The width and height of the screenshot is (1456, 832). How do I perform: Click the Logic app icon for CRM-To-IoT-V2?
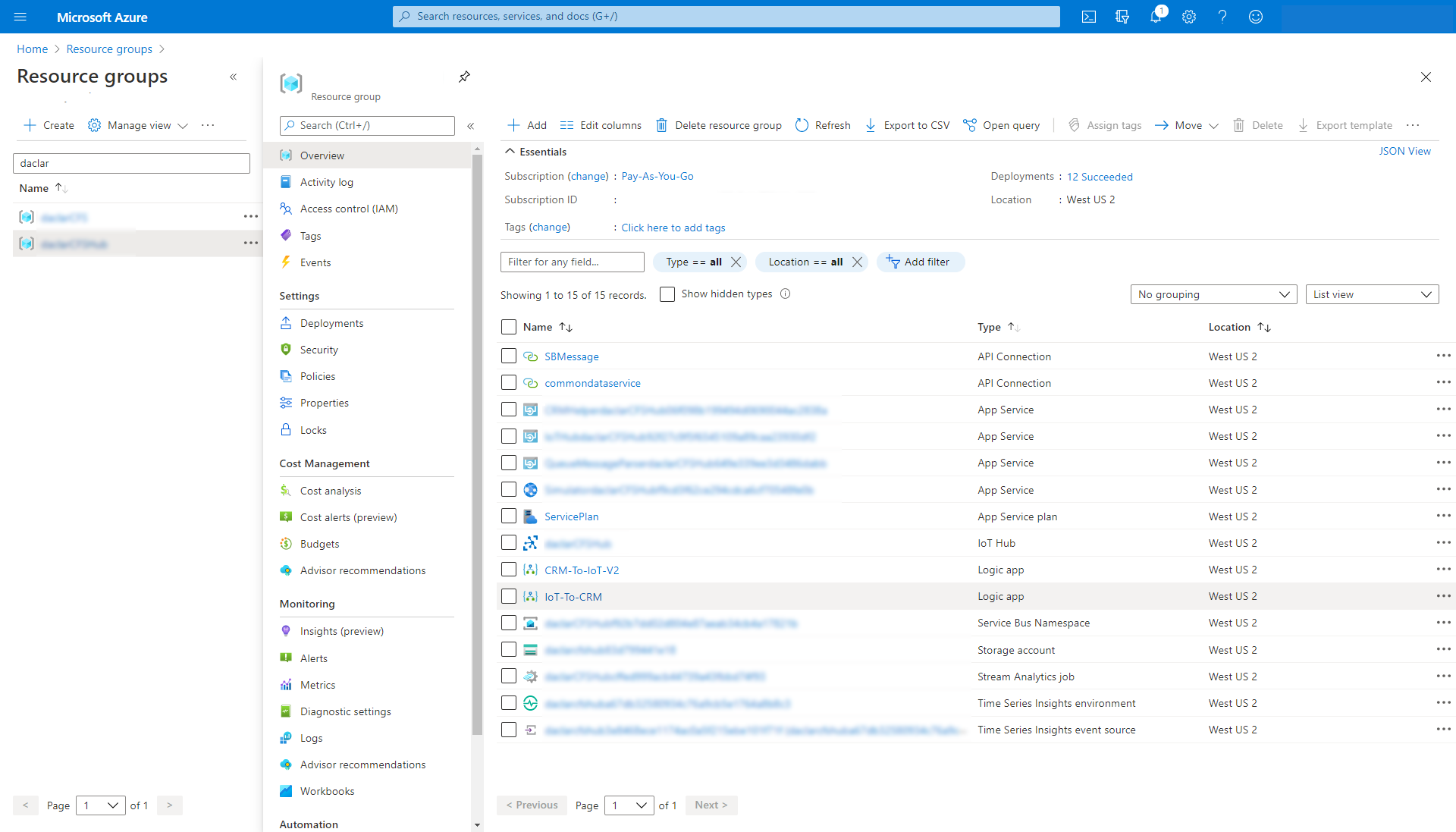coord(530,570)
